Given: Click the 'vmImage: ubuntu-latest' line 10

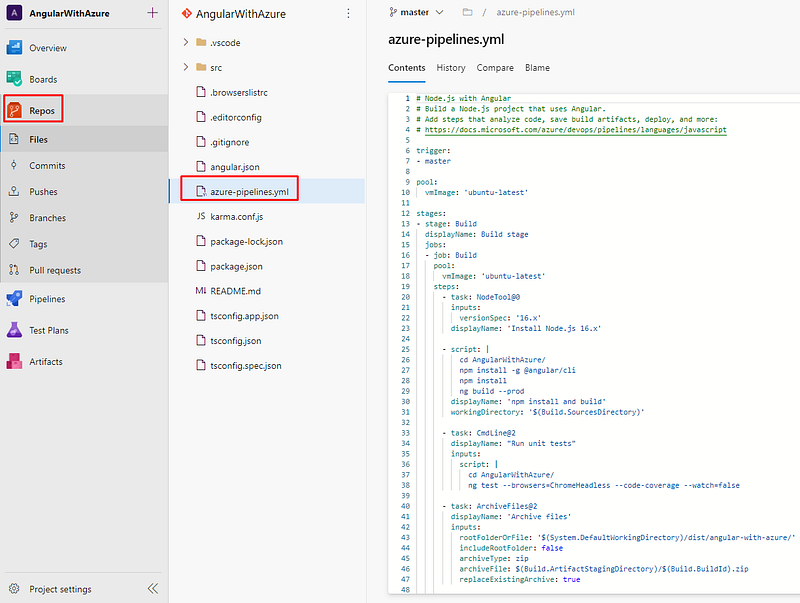Looking at the screenshot, I should [477, 192].
